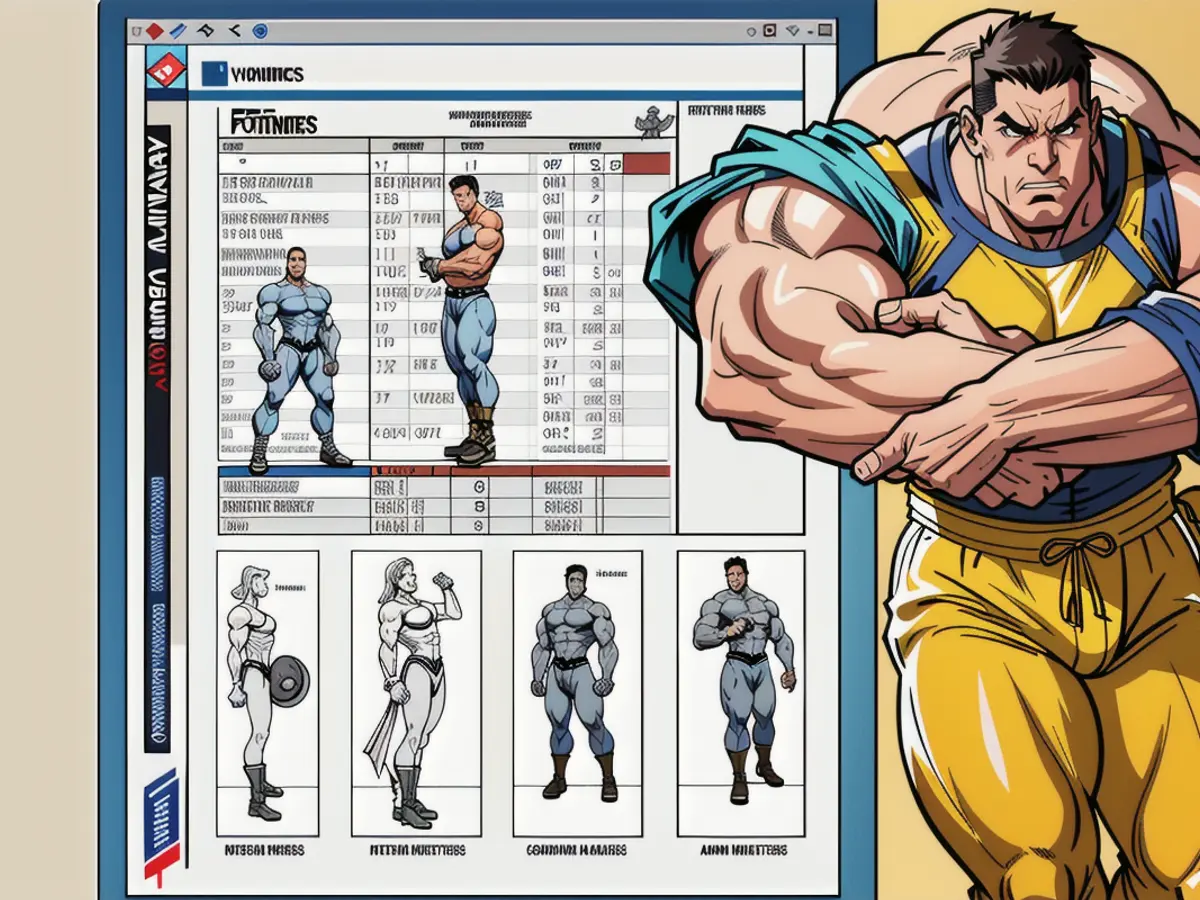Click the blue square icon beside page title
The height and width of the screenshot is (900, 1200).
coord(213,73)
